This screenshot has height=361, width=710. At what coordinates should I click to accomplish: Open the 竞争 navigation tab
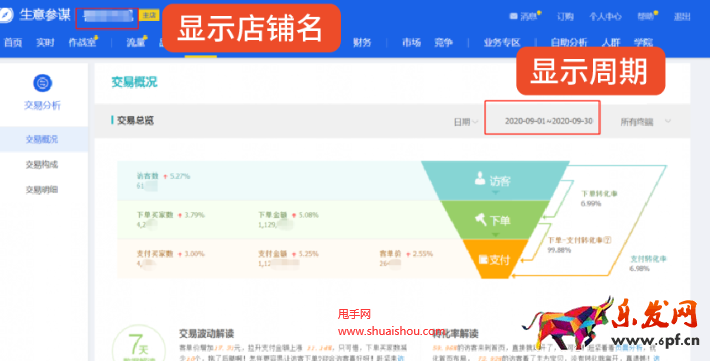pos(443,43)
